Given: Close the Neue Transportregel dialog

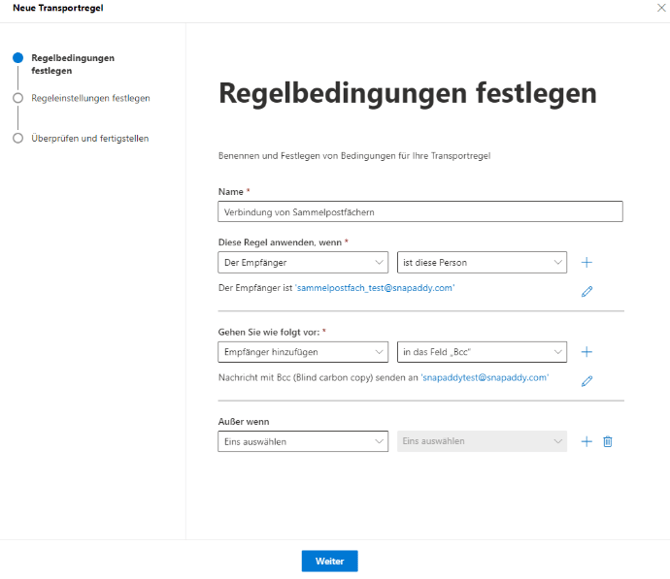Looking at the screenshot, I should coord(660,8).
